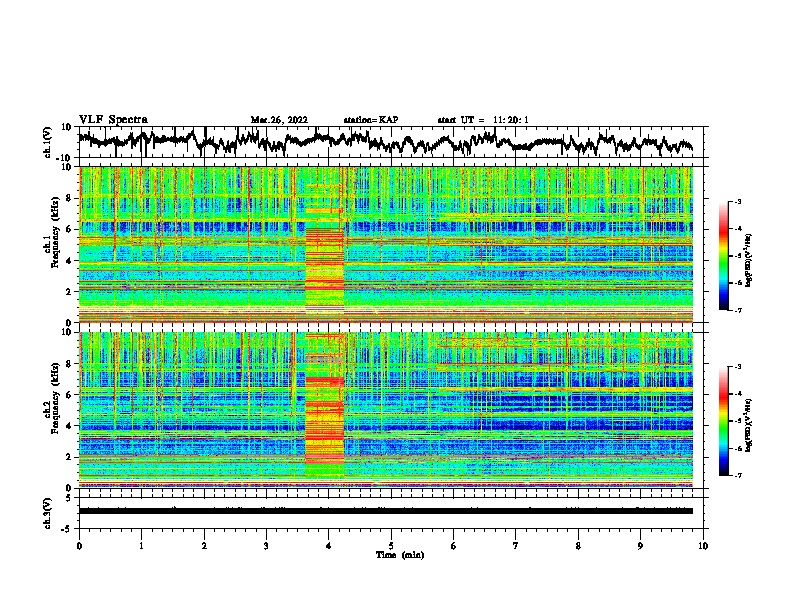Viewport: 792px width, 612px height.
Task: Click the "5" tick label on the Time axis
Action: 391,546
